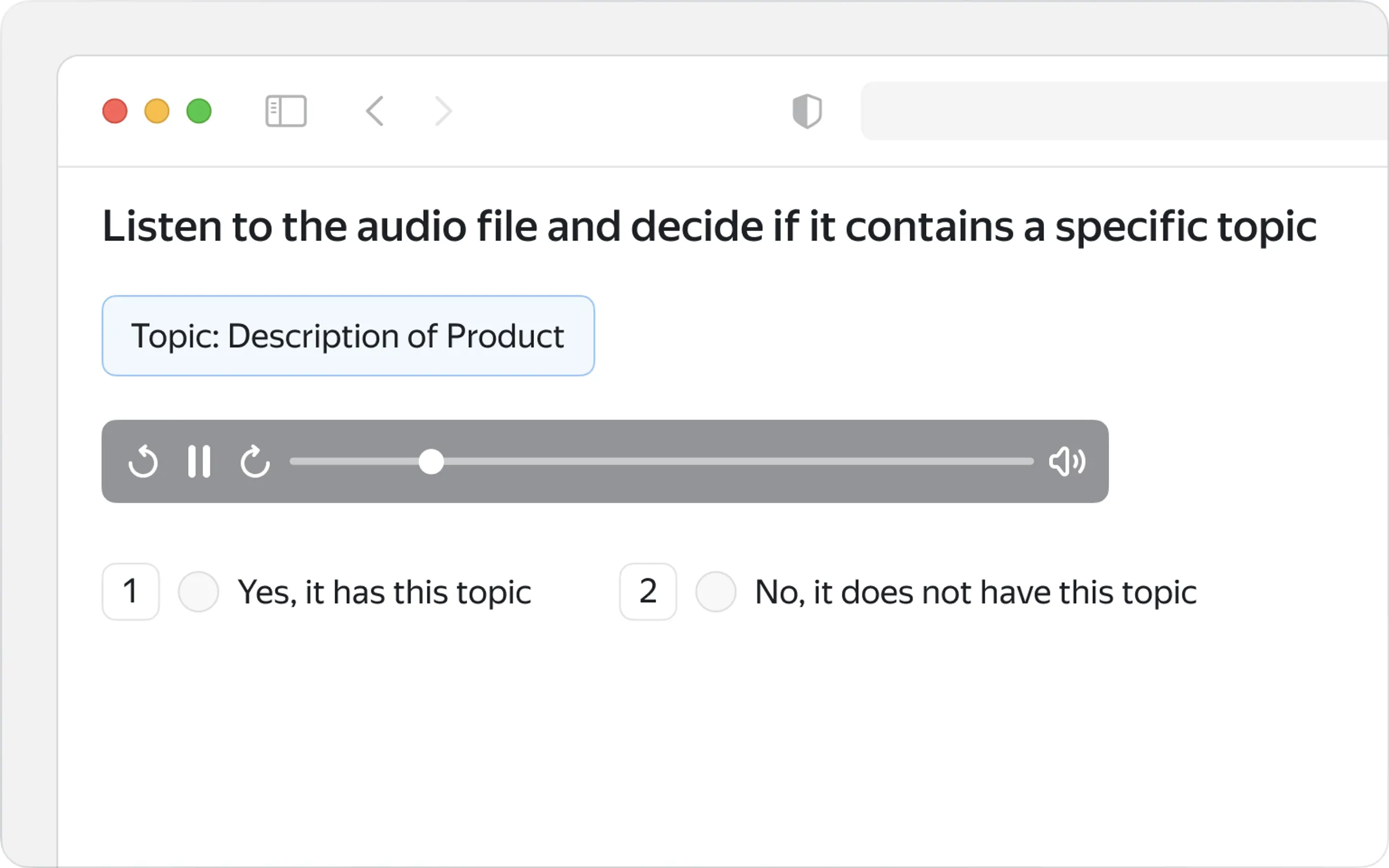Click the green maximize window button

coord(199,111)
